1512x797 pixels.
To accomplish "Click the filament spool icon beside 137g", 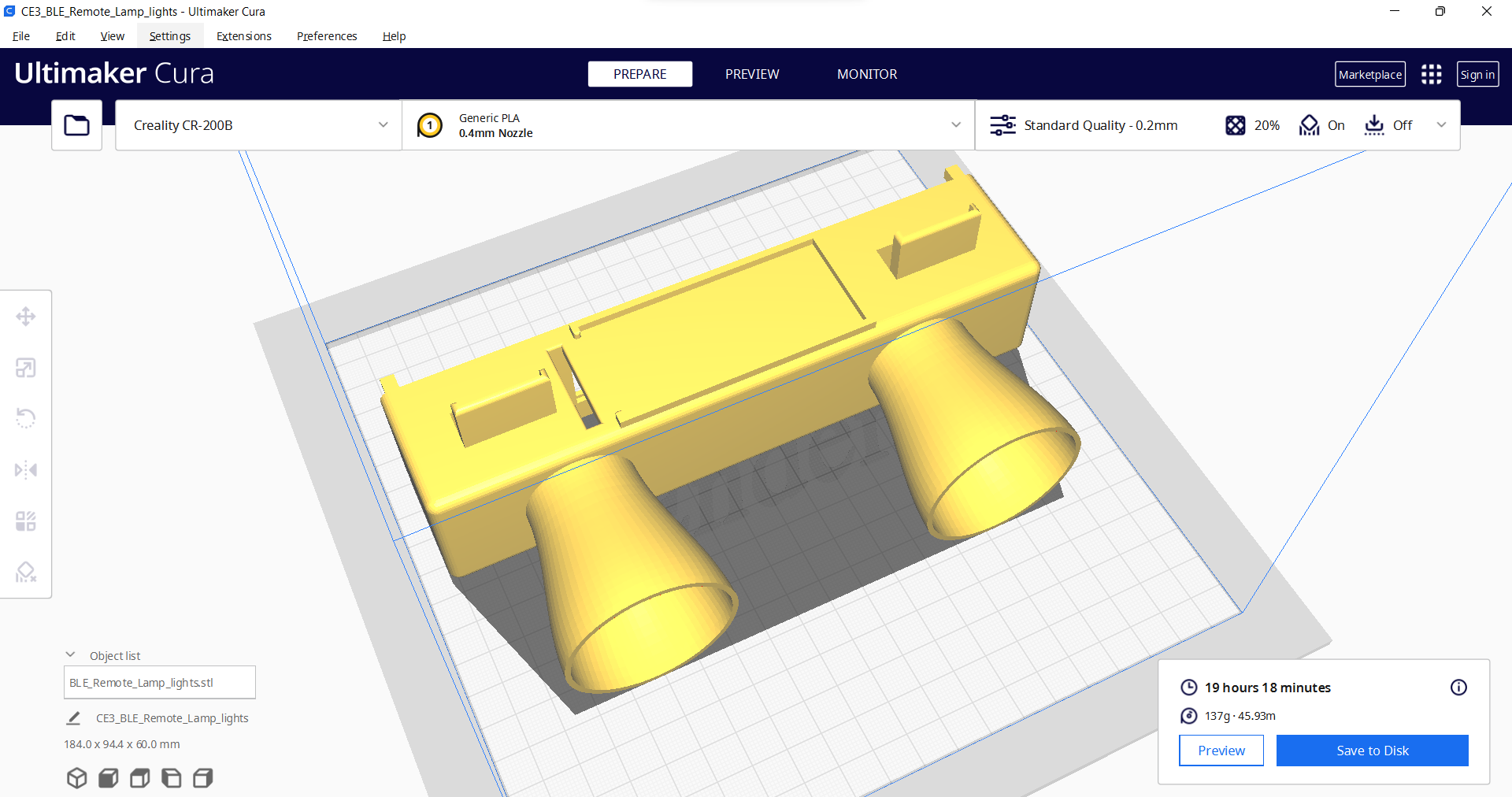I will click(x=1188, y=716).
